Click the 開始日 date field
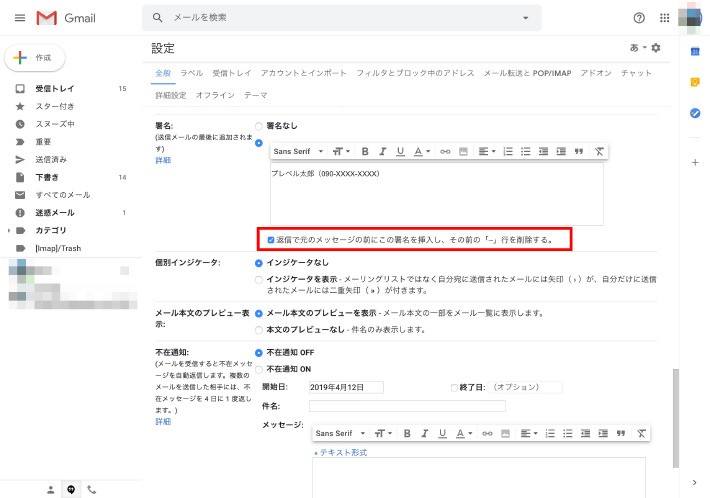This screenshot has height=498, width=710. tap(346, 388)
